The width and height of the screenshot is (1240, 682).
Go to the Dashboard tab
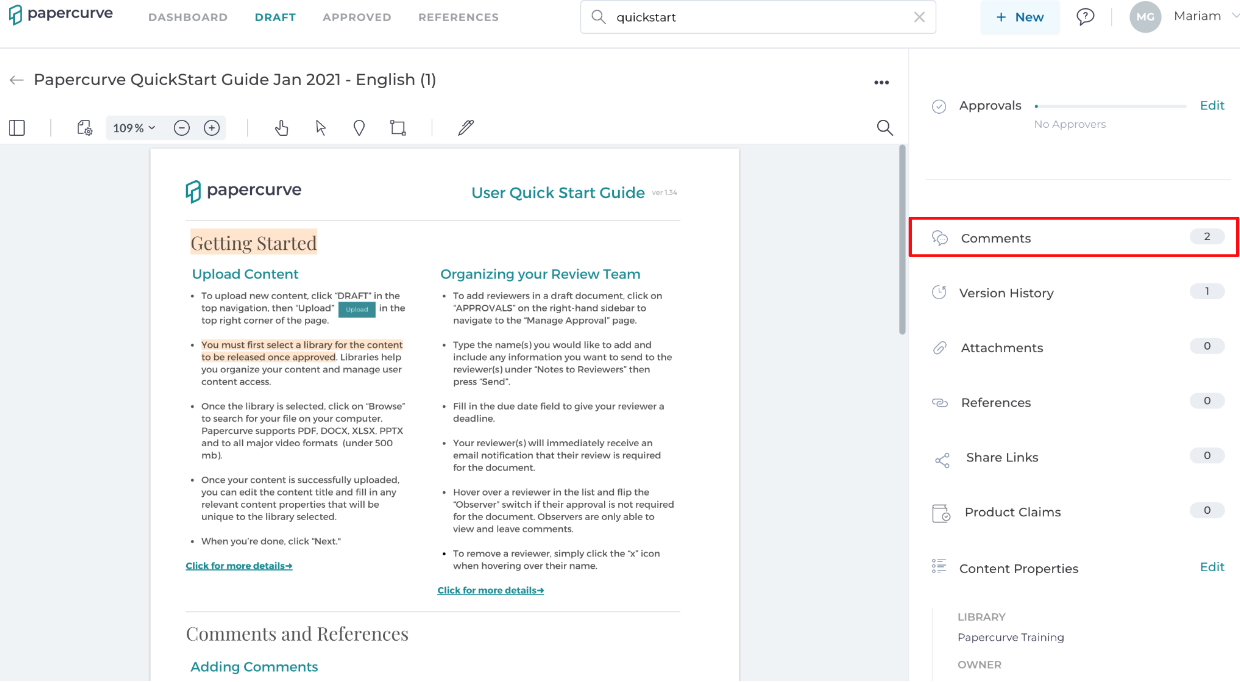188,17
